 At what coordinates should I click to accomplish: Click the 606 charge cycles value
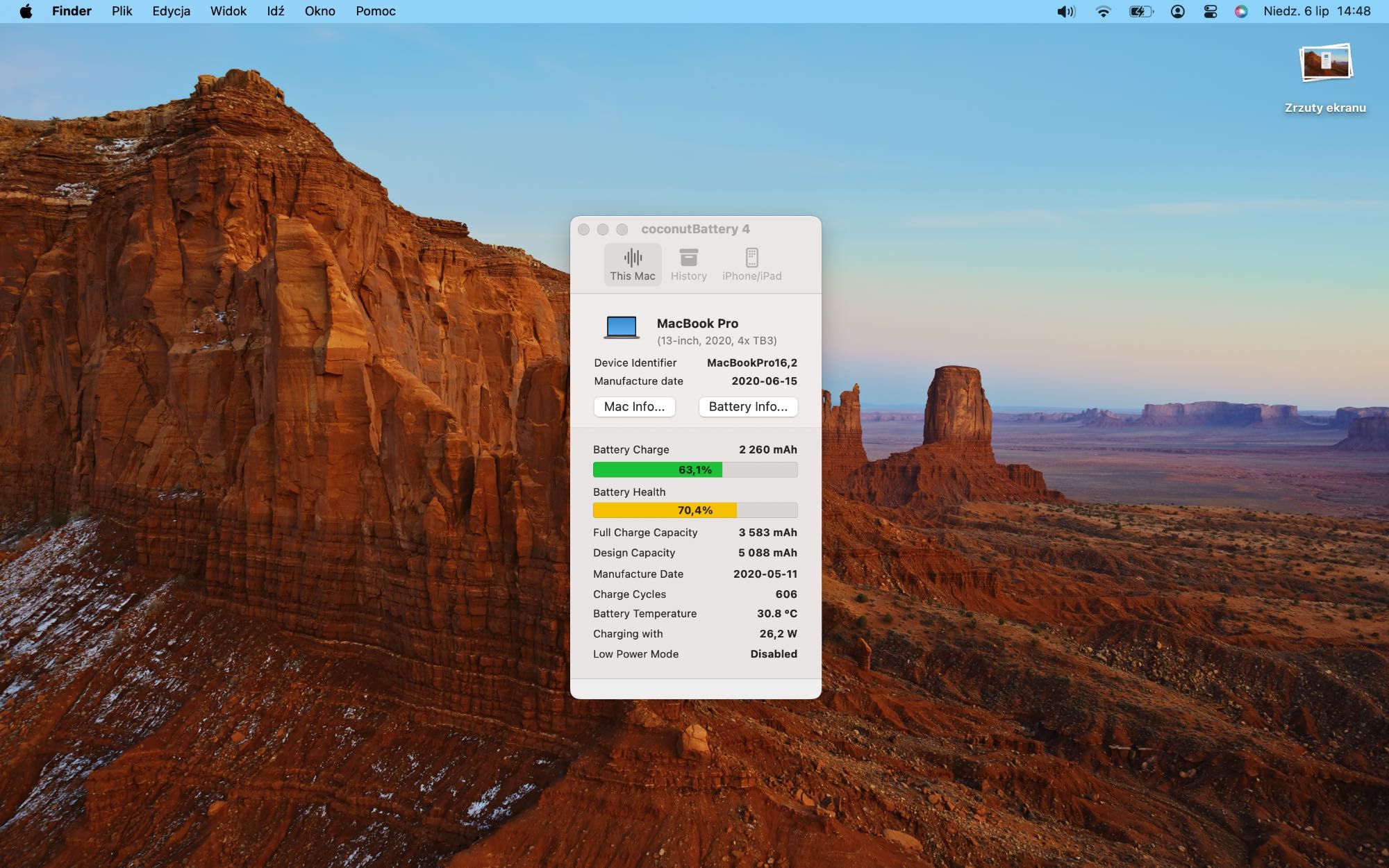(786, 594)
